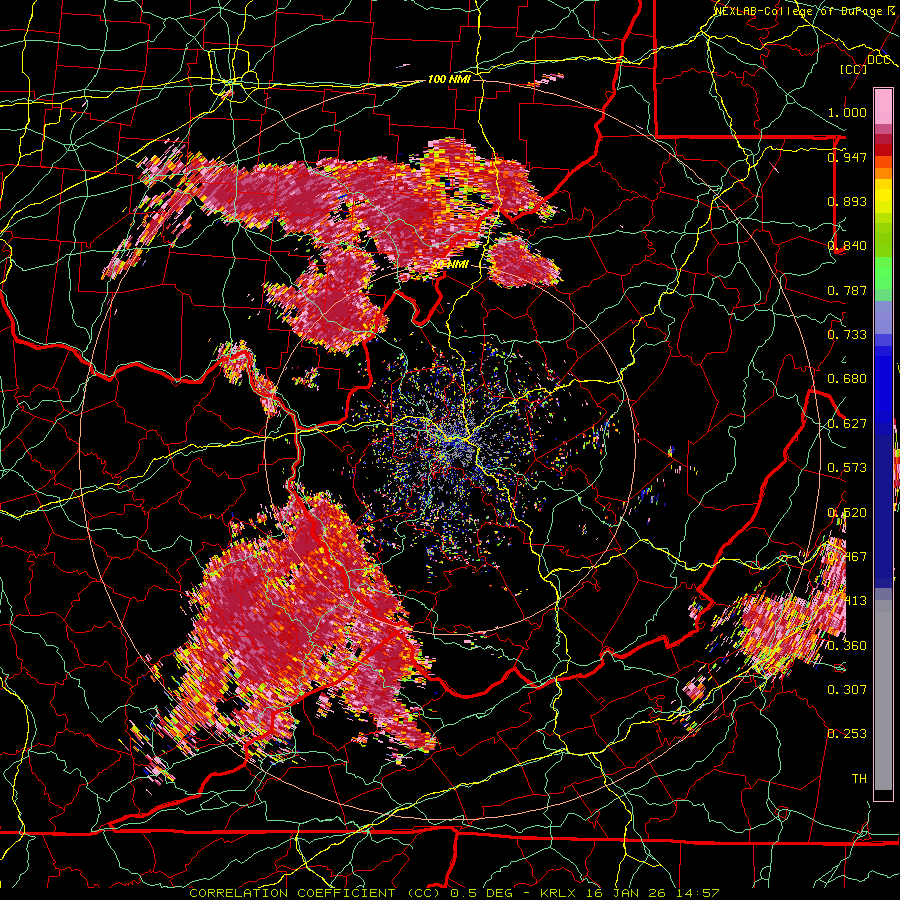This screenshot has width=900, height=900.
Task: Click the 0.627 scale value
Action: 847,424
